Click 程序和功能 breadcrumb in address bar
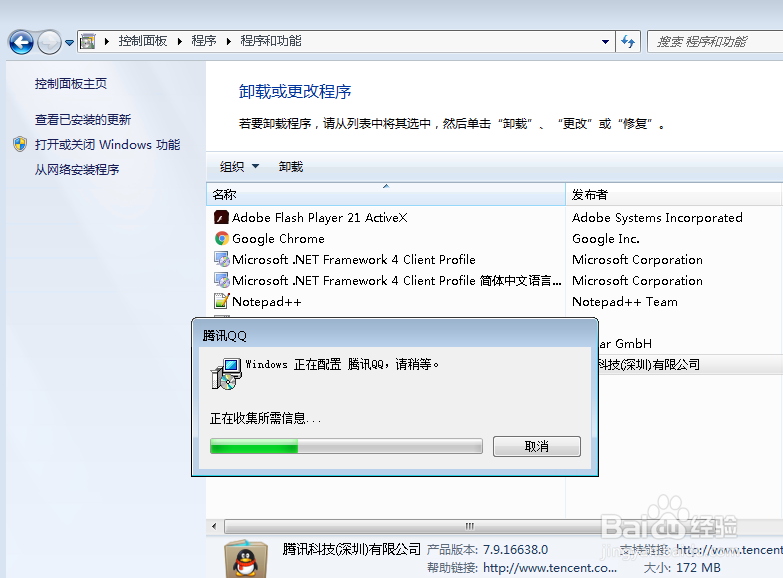The image size is (783, 578). click(271, 41)
